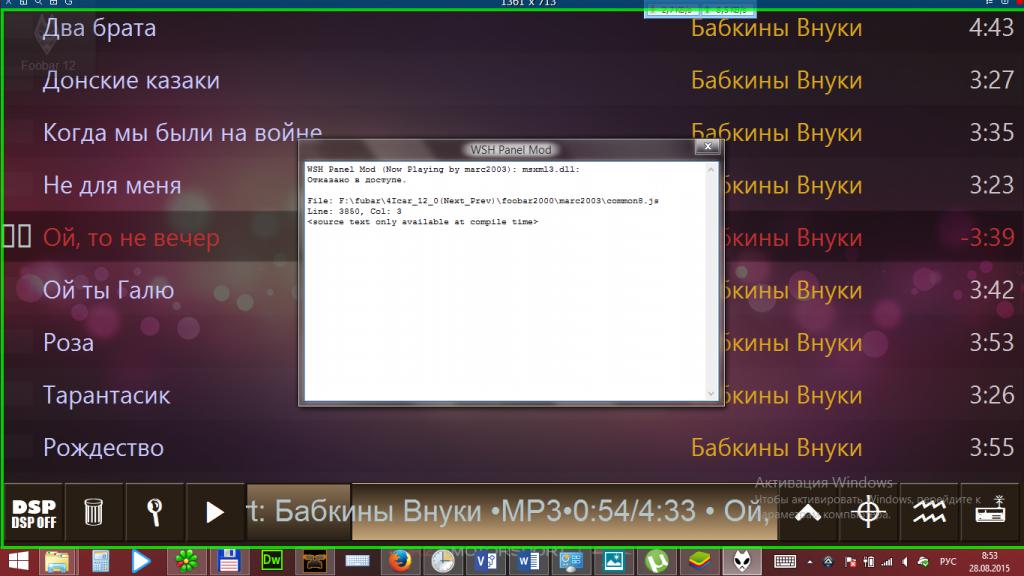Open the keyboard app icon left of Firefox
The height and width of the screenshot is (576, 1024).
[357, 561]
